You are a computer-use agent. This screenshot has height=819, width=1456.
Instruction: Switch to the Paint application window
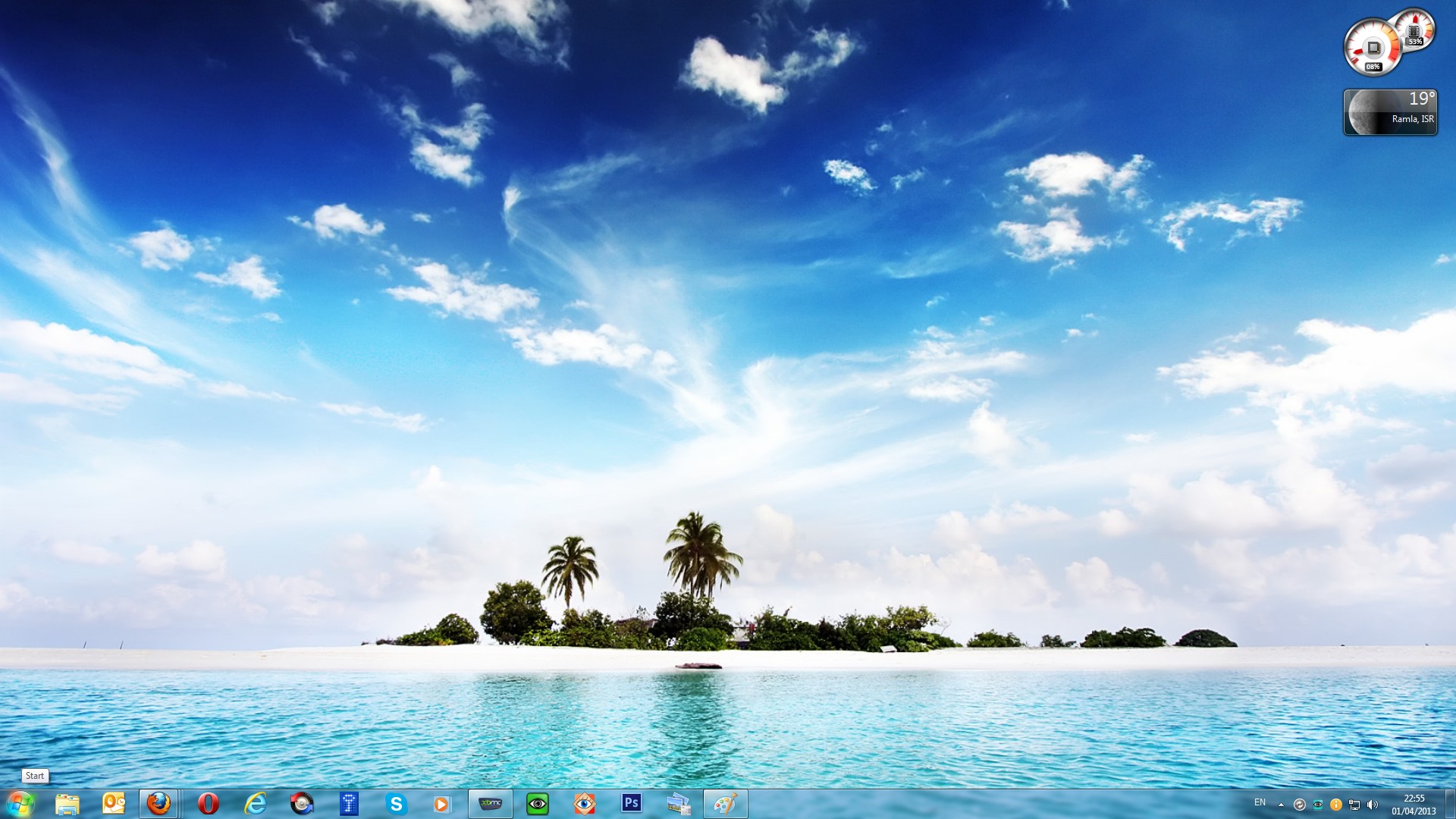click(x=725, y=803)
